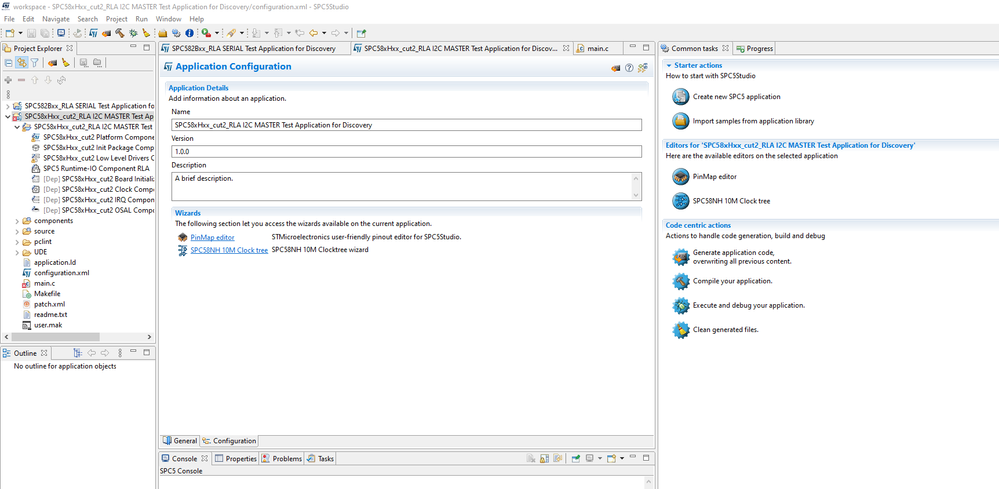Click scroll lock icon in Console toolbar
This screenshot has height=489, width=999.
pos(544,458)
